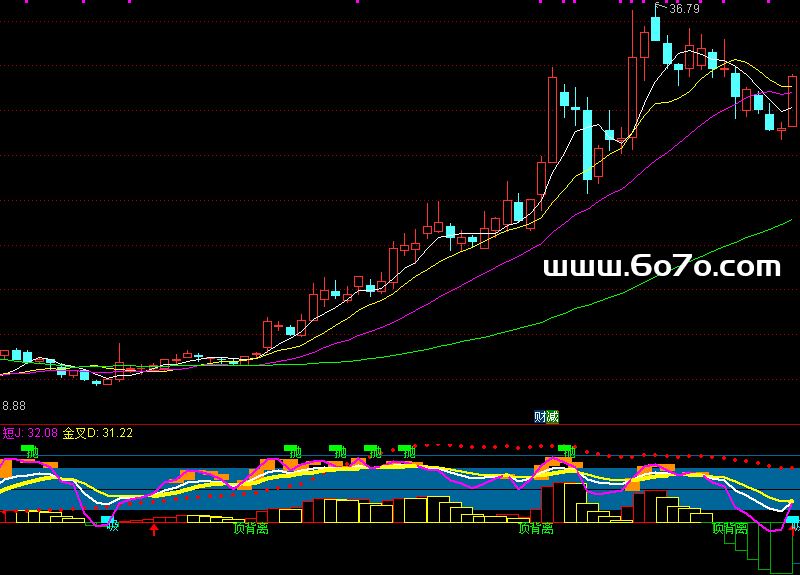The image size is (800, 575).
Task: Click the red up-arrow buy signal
Action: click(154, 528)
